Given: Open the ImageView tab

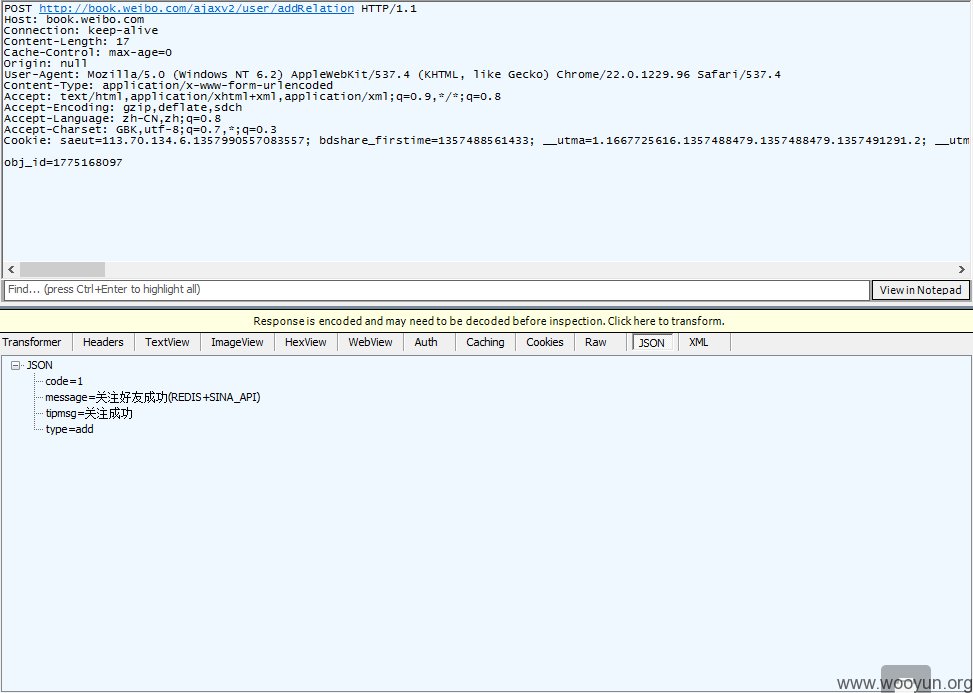Looking at the screenshot, I should 237,342.
